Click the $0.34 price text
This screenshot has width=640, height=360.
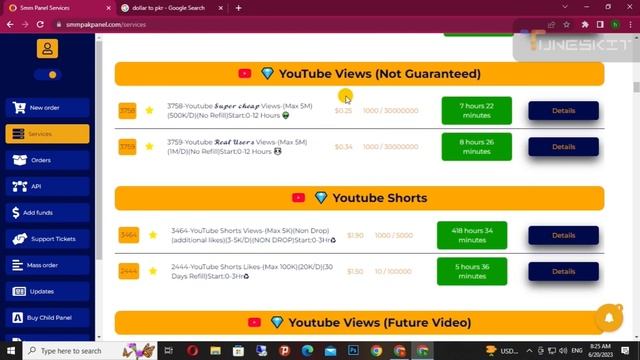tap(343, 147)
